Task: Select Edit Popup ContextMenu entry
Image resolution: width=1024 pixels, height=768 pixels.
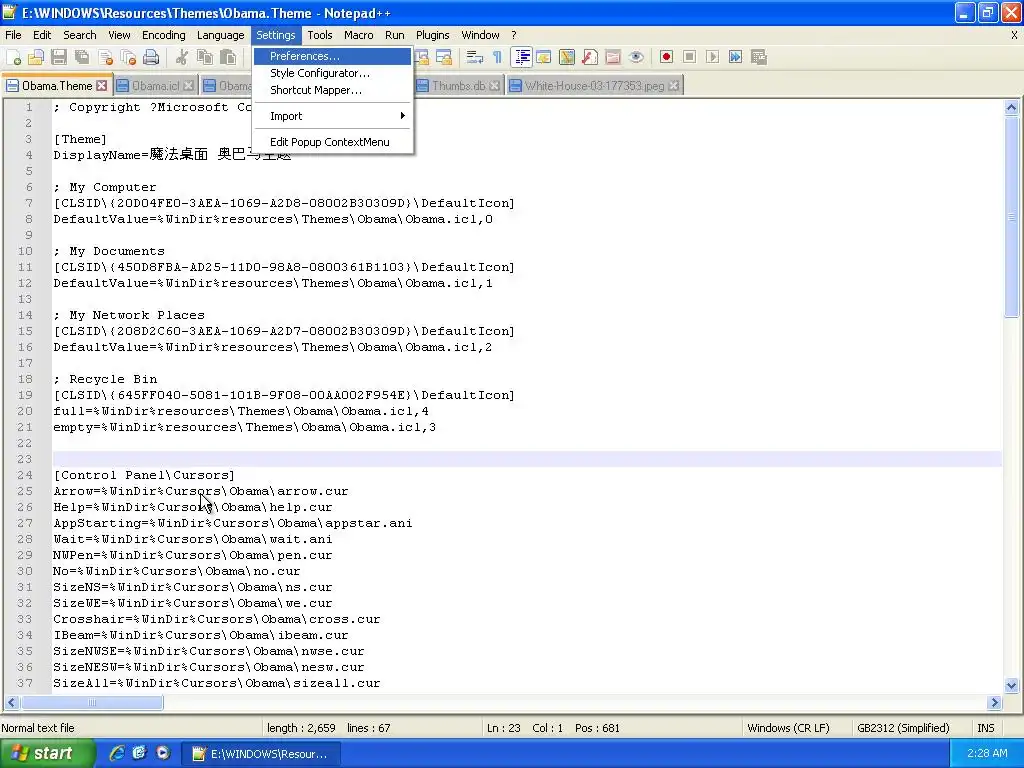Action: click(x=333, y=142)
